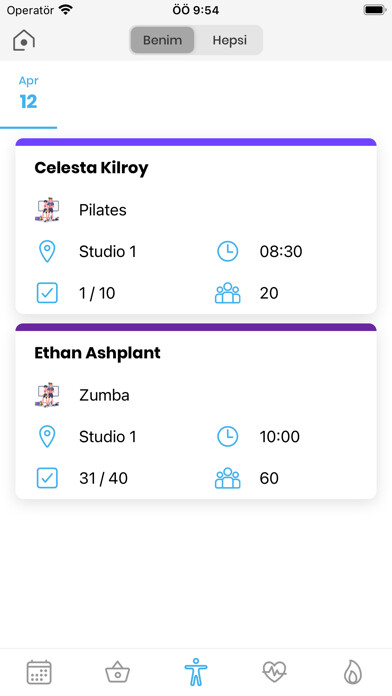Click the people capacity icon showing 60
Screen dimensions: 392x696
pos(228,478)
